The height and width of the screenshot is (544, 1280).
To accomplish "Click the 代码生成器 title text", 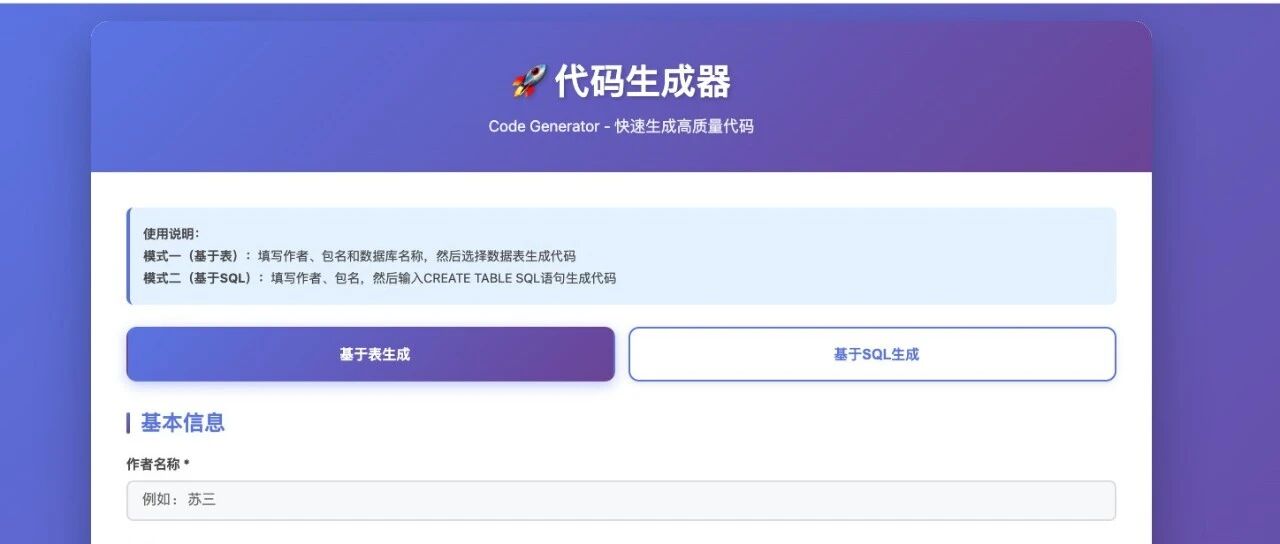I will coord(642,82).
